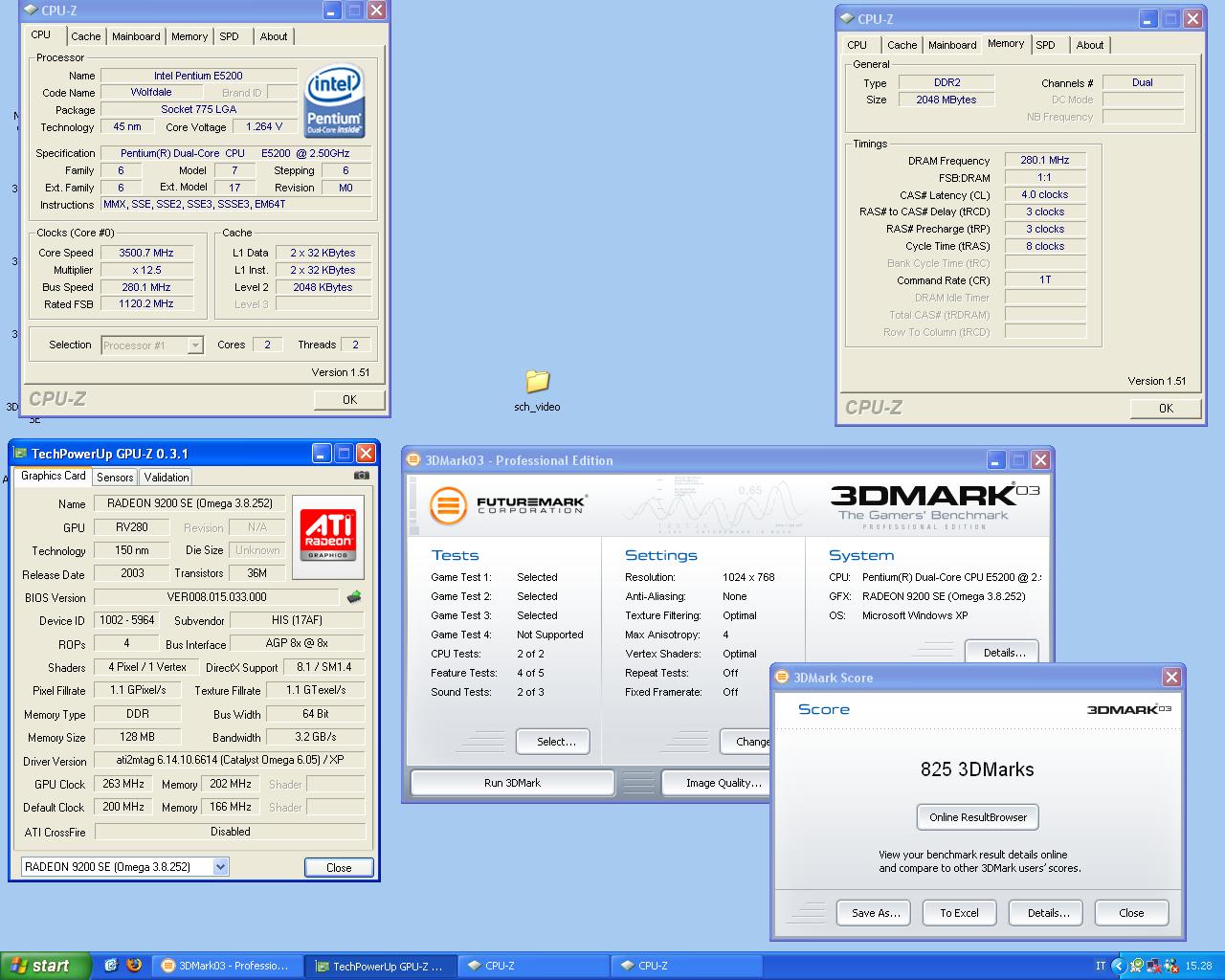Image resolution: width=1225 pixels, height=980 pixels.
Task: Click Details… in the 3DMark Score dialog
Action: click(1045, 913)
